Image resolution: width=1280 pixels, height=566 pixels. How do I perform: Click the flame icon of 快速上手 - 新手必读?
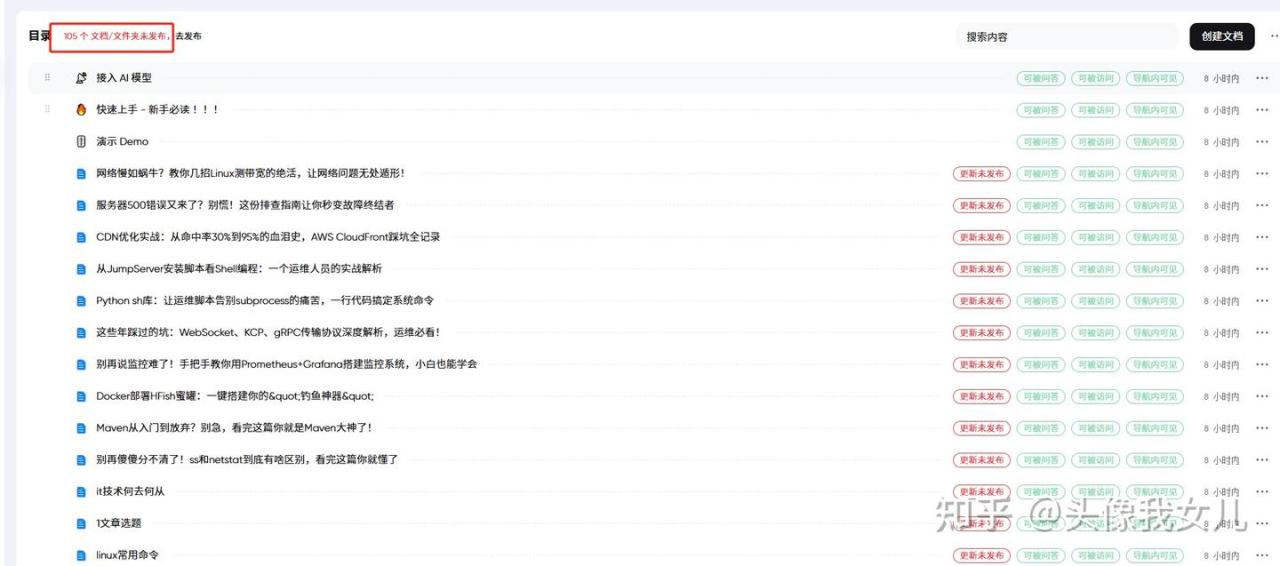coord(82,110)
